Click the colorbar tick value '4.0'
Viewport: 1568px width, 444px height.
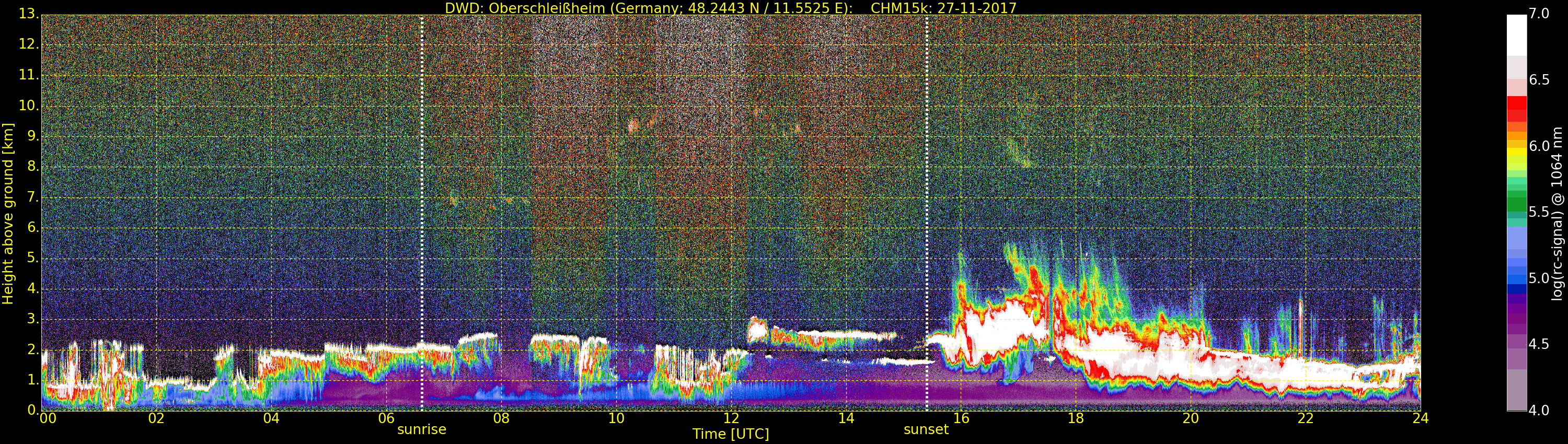(x=1539, y=411)
